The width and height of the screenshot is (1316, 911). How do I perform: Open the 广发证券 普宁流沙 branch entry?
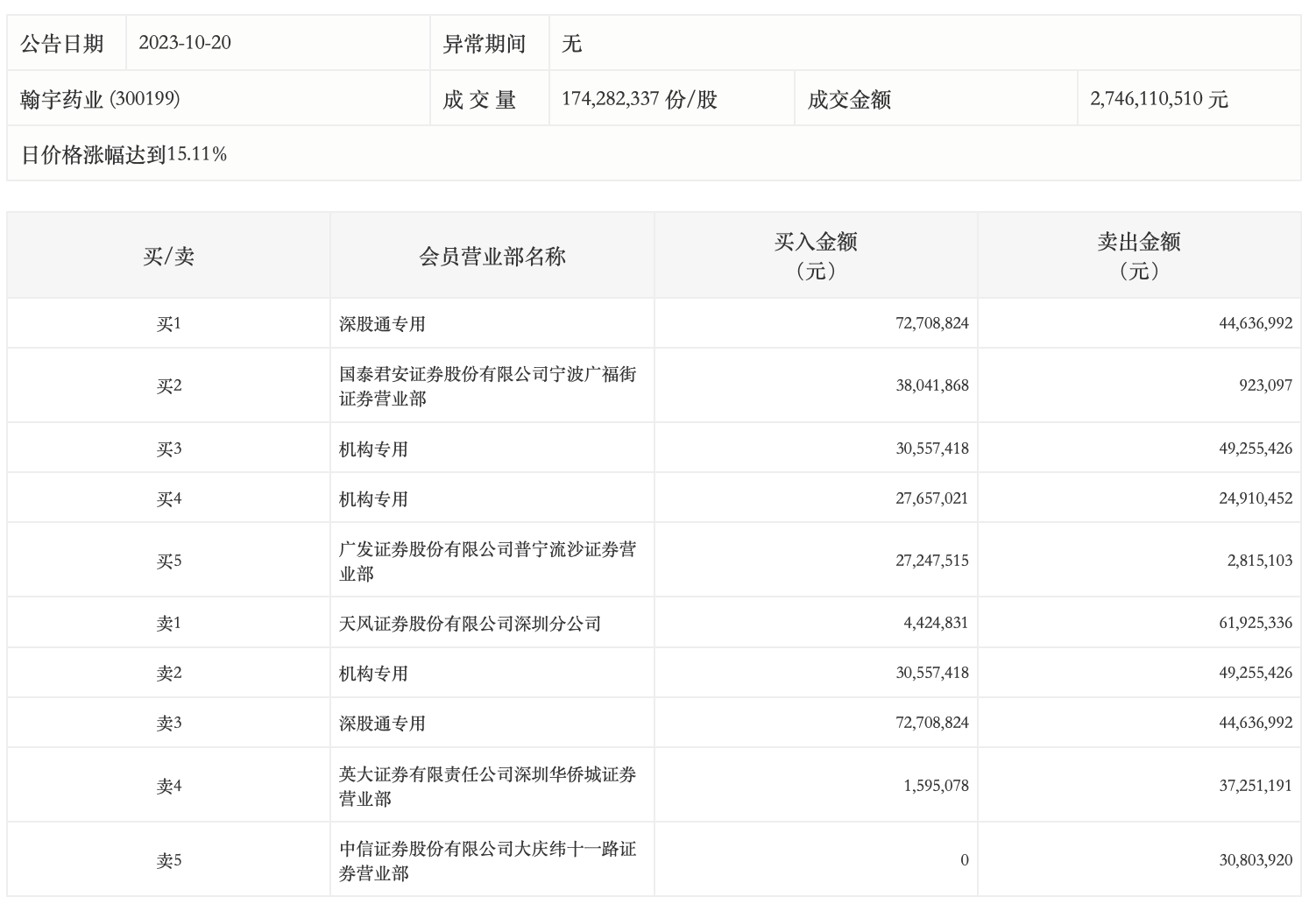(487, 561)
